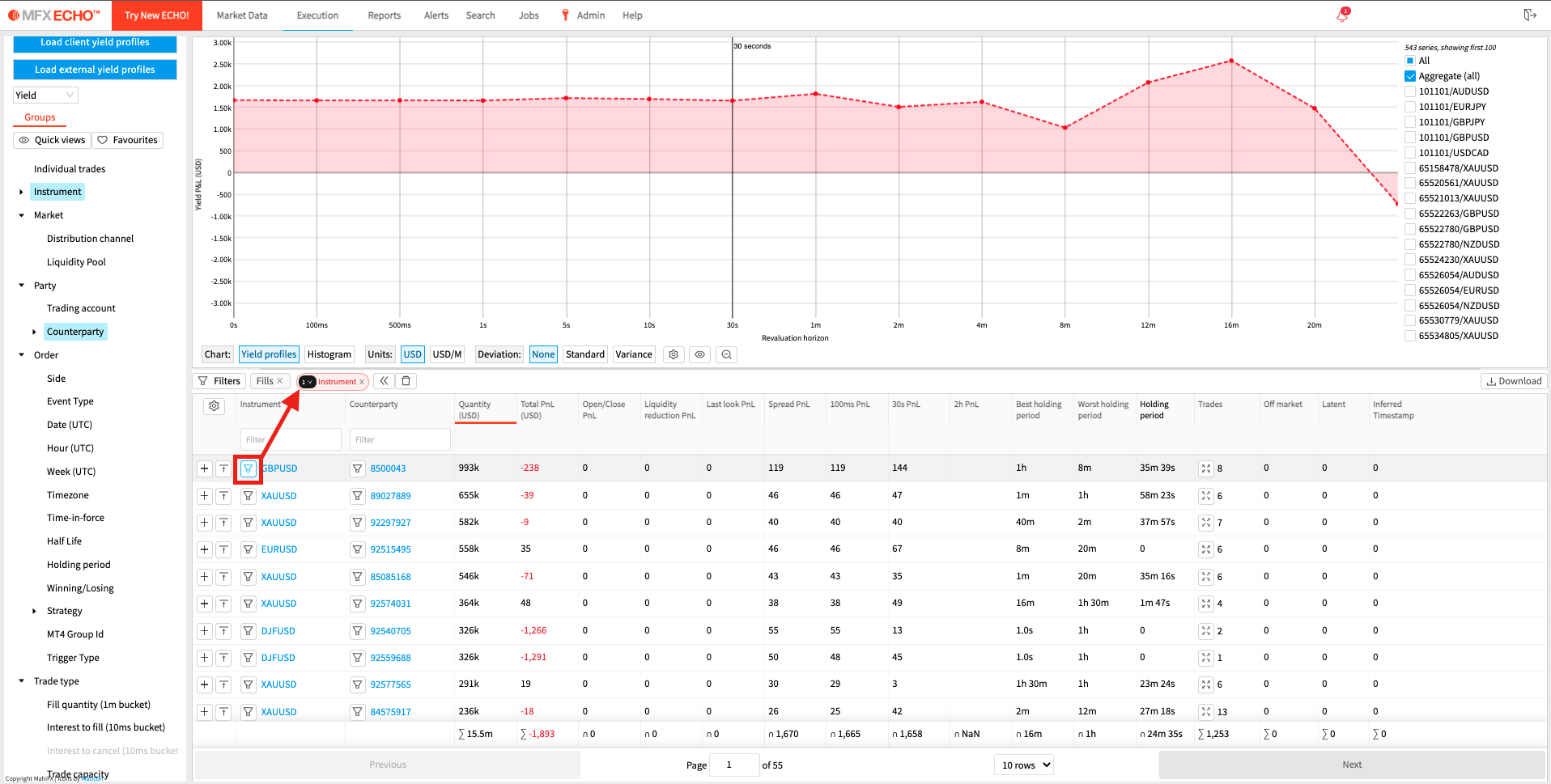
Task: Toggle chart eye visibility icon
Action: [699, 354]
